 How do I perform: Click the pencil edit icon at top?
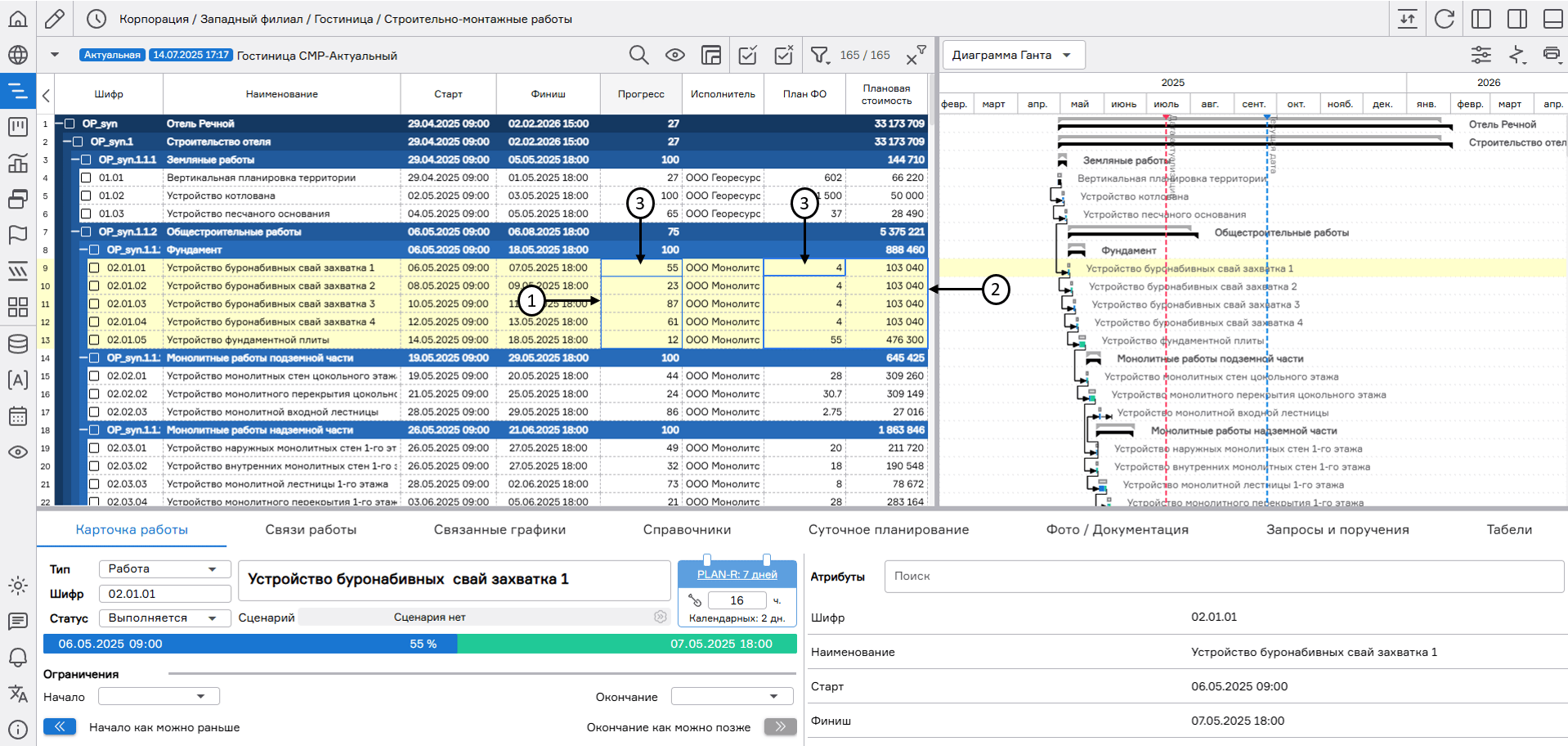(55, 19)
